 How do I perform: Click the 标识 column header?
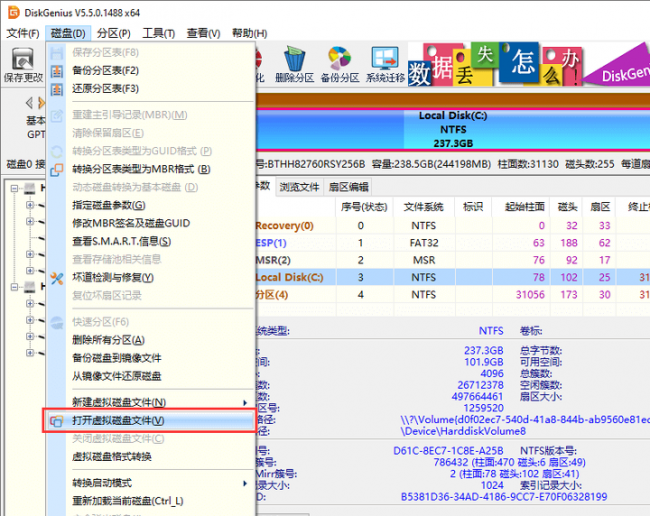point(473,207)
